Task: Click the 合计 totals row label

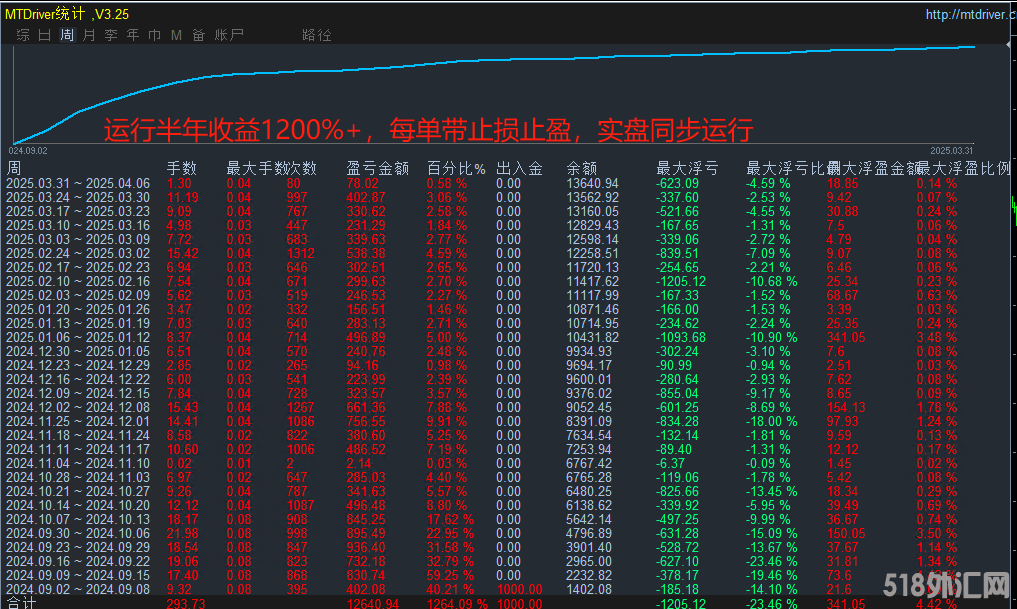Action: pos(20,603)
